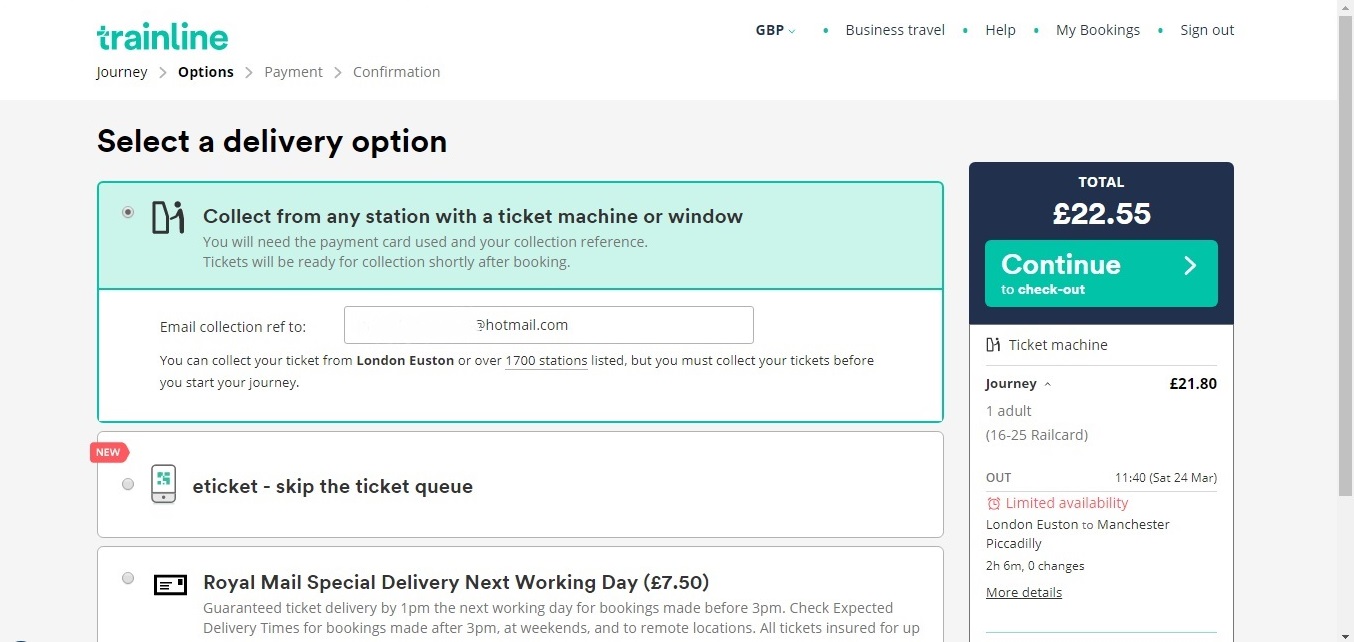This screenshot has height=642, width=1354.
Task: Click the Limited availability alarm clock icon
Action: point(993,503)
